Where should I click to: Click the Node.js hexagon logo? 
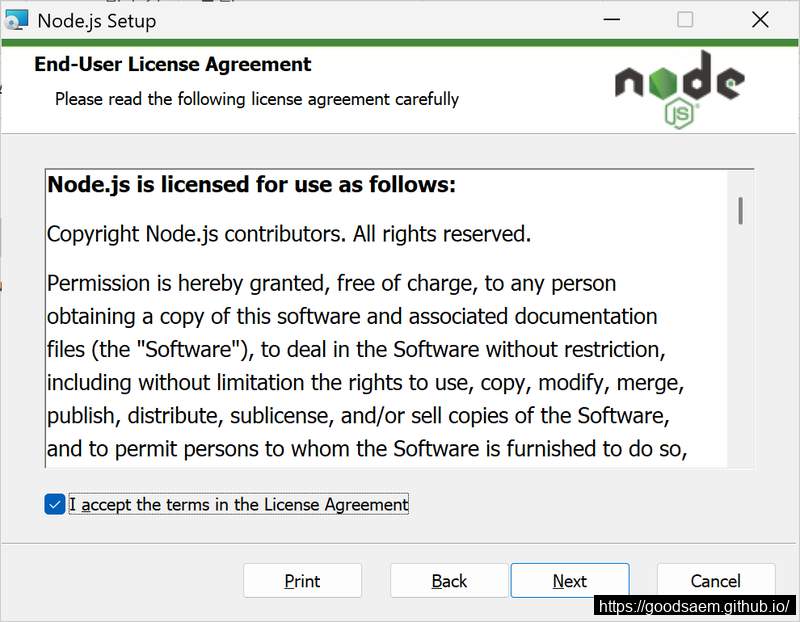click(680, 89)
